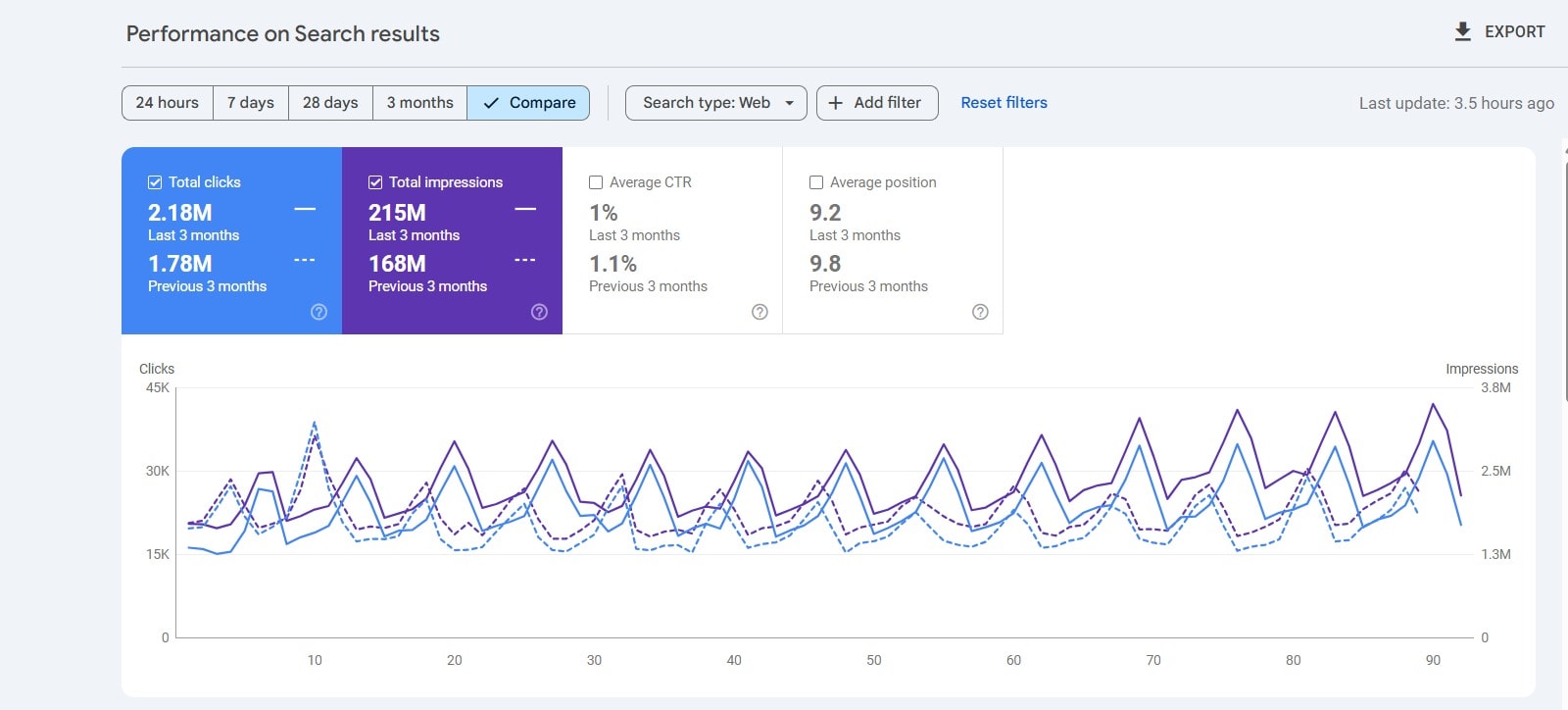Screen dimensions: 1568x710
Task: Open help icon in Average CTR card
Action: click(x=759, y=312)
